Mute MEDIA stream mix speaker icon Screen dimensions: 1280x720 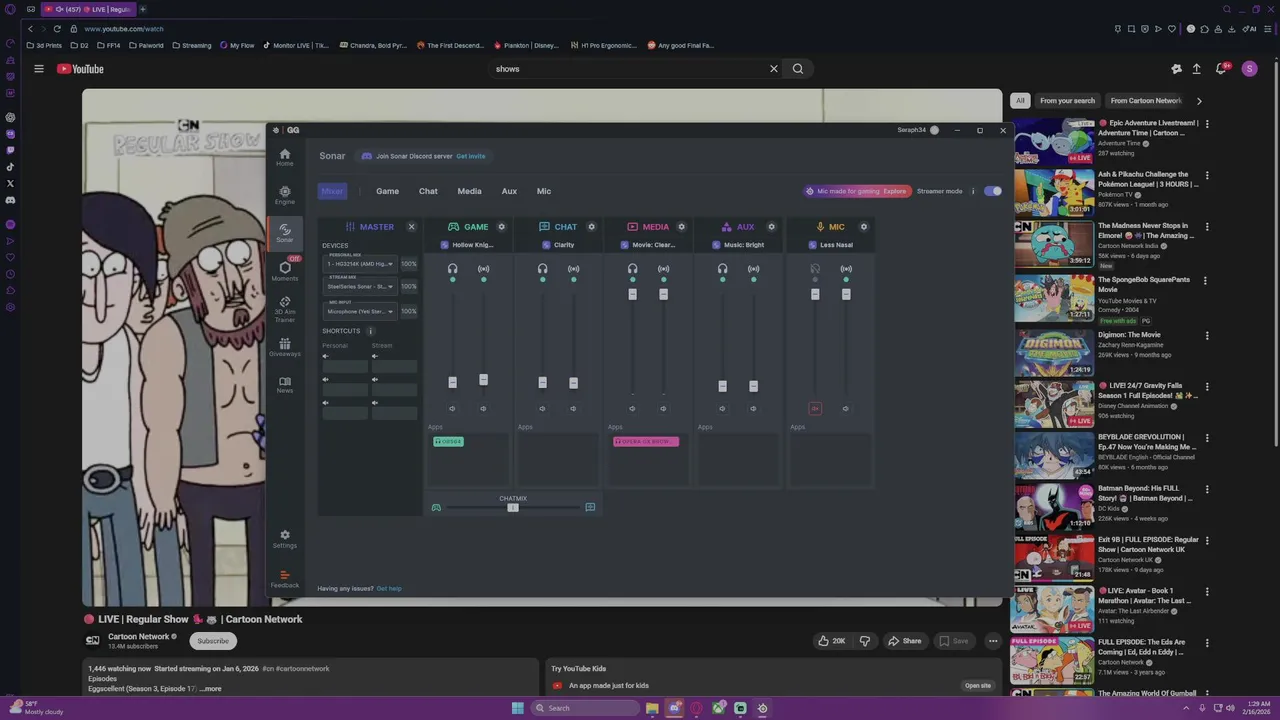pyautogui.click(x=663, y=408)
